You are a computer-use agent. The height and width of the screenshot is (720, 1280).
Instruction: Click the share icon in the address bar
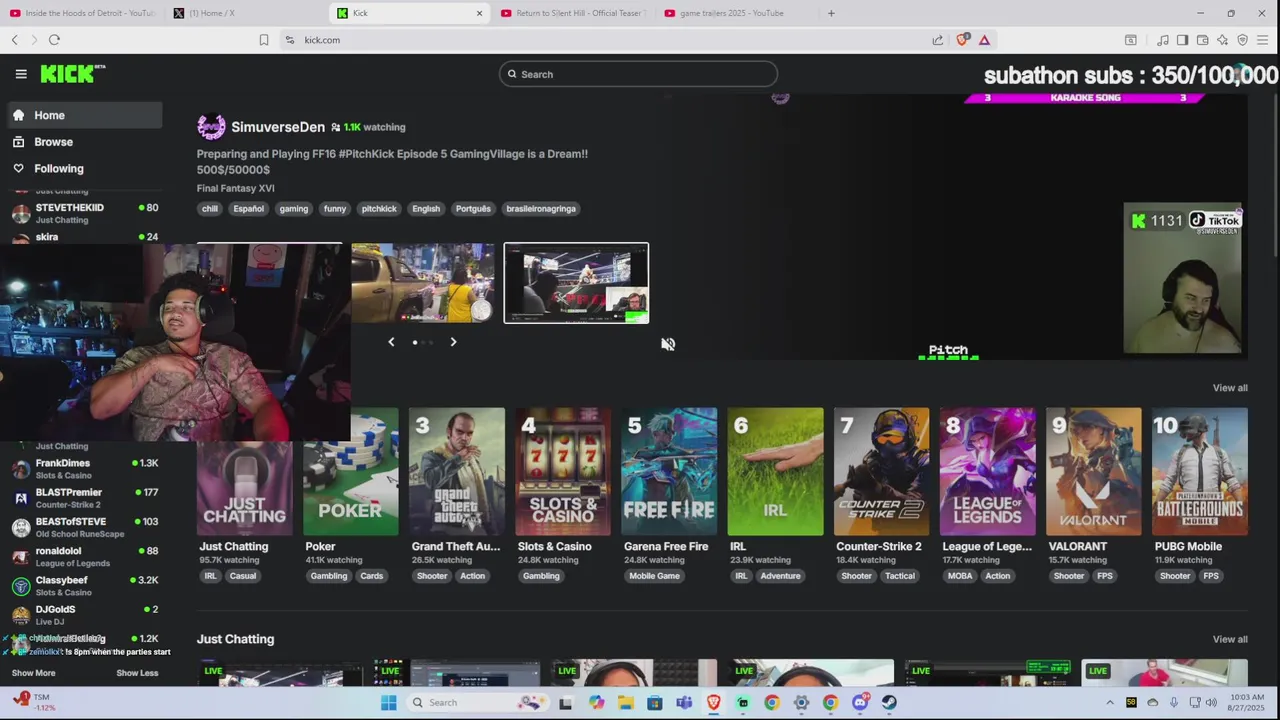pyautogui.click(x=938, y=40)
